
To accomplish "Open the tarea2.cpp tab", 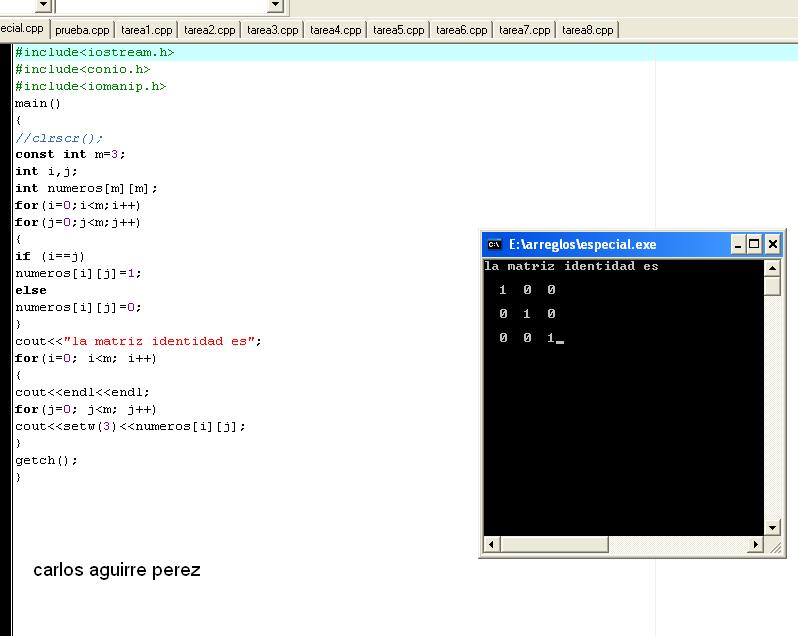I will (x=210, y=30).
